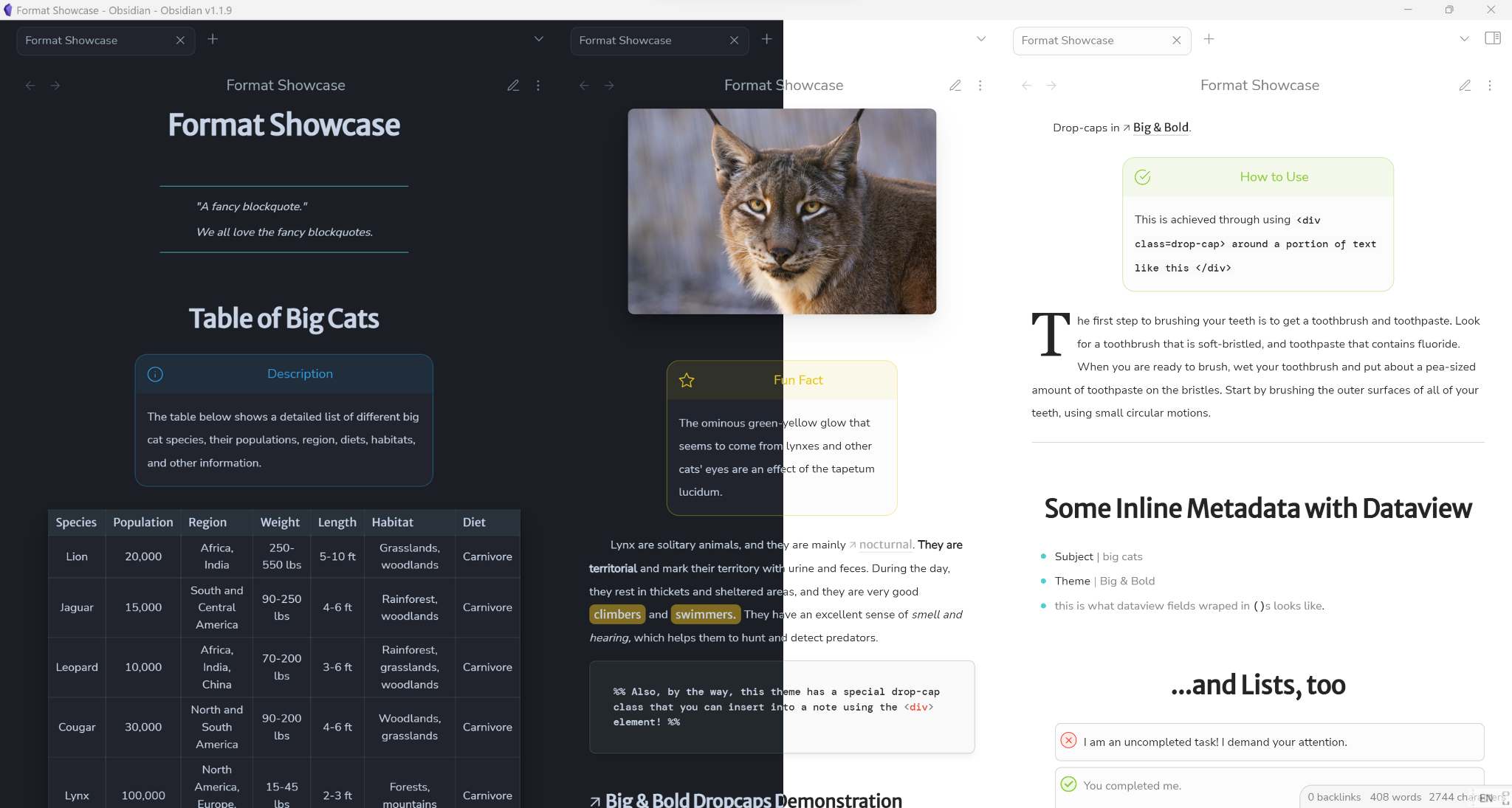Expand tab list dropdown in left pane
This screenshot has width=1512, height=808.
coord(539,39)
